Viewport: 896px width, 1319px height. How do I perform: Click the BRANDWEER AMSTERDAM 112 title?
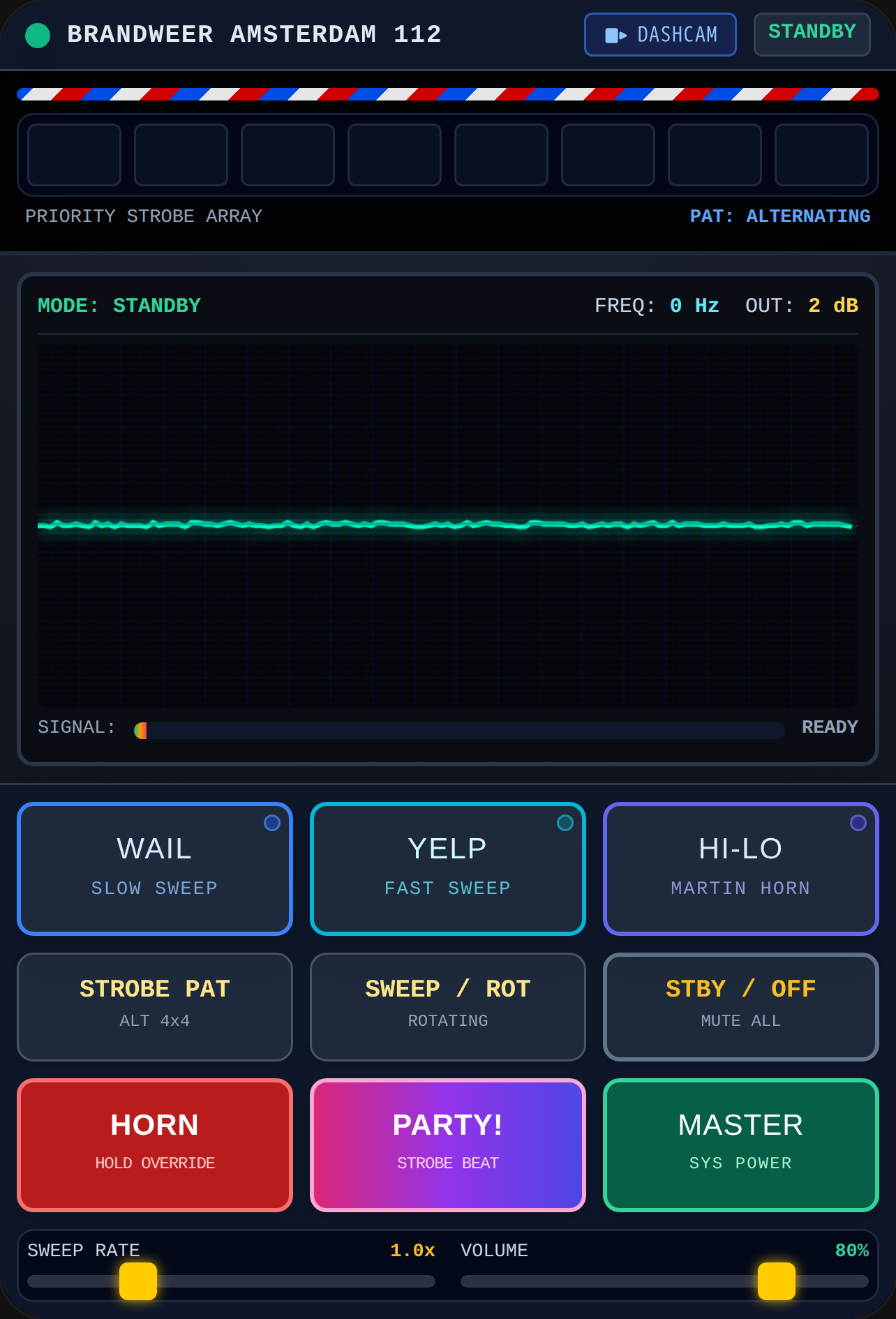click(254, 34)
